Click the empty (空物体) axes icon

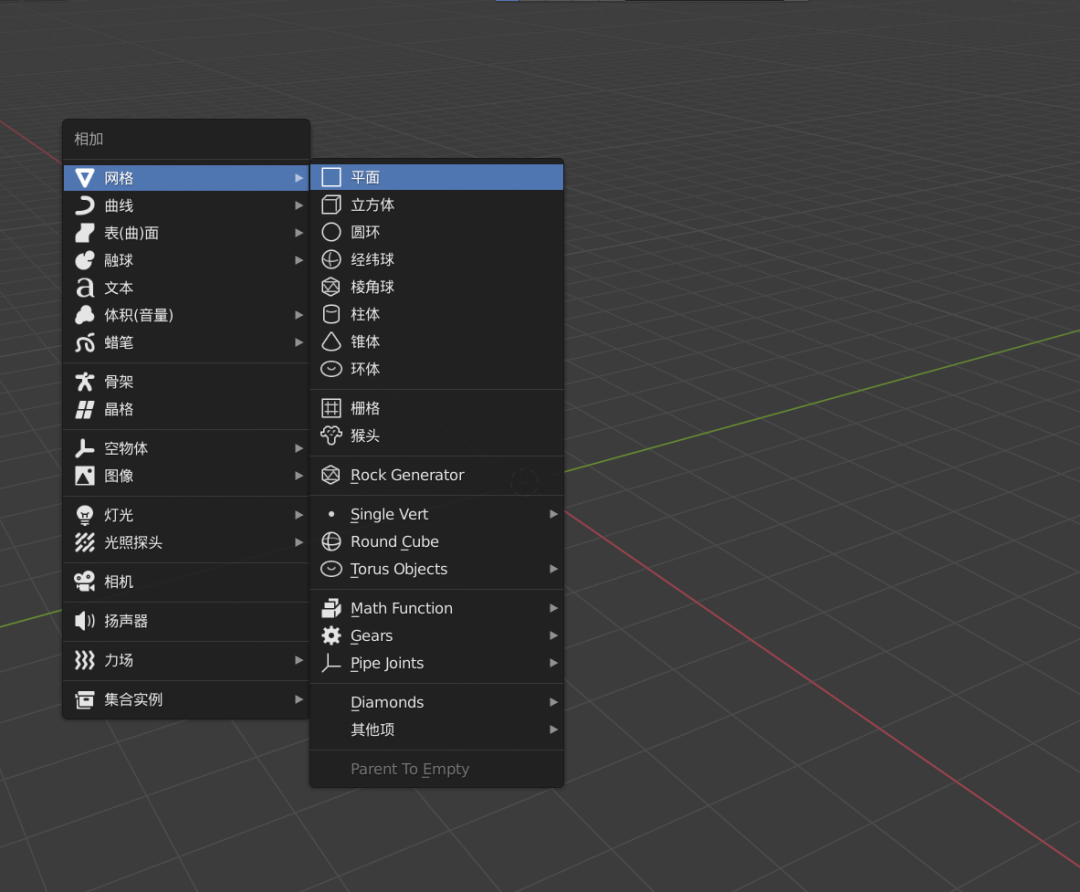[85, 448]
